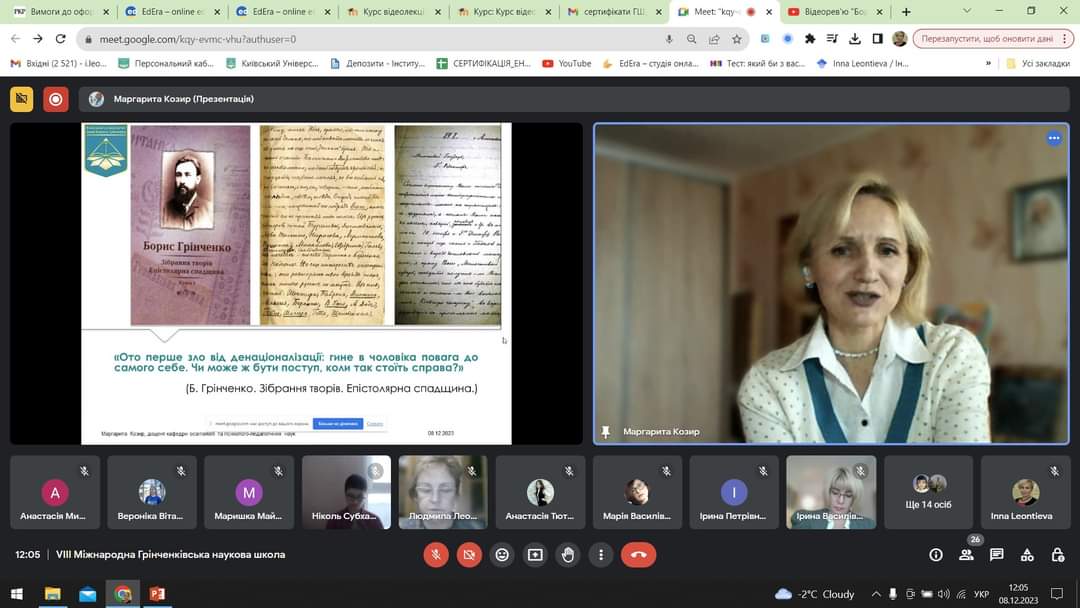This screenshot has height=608, width=1080.
Task: Click "Перезапустити, щоб оновити дані" button
Action: click(986, 39)
